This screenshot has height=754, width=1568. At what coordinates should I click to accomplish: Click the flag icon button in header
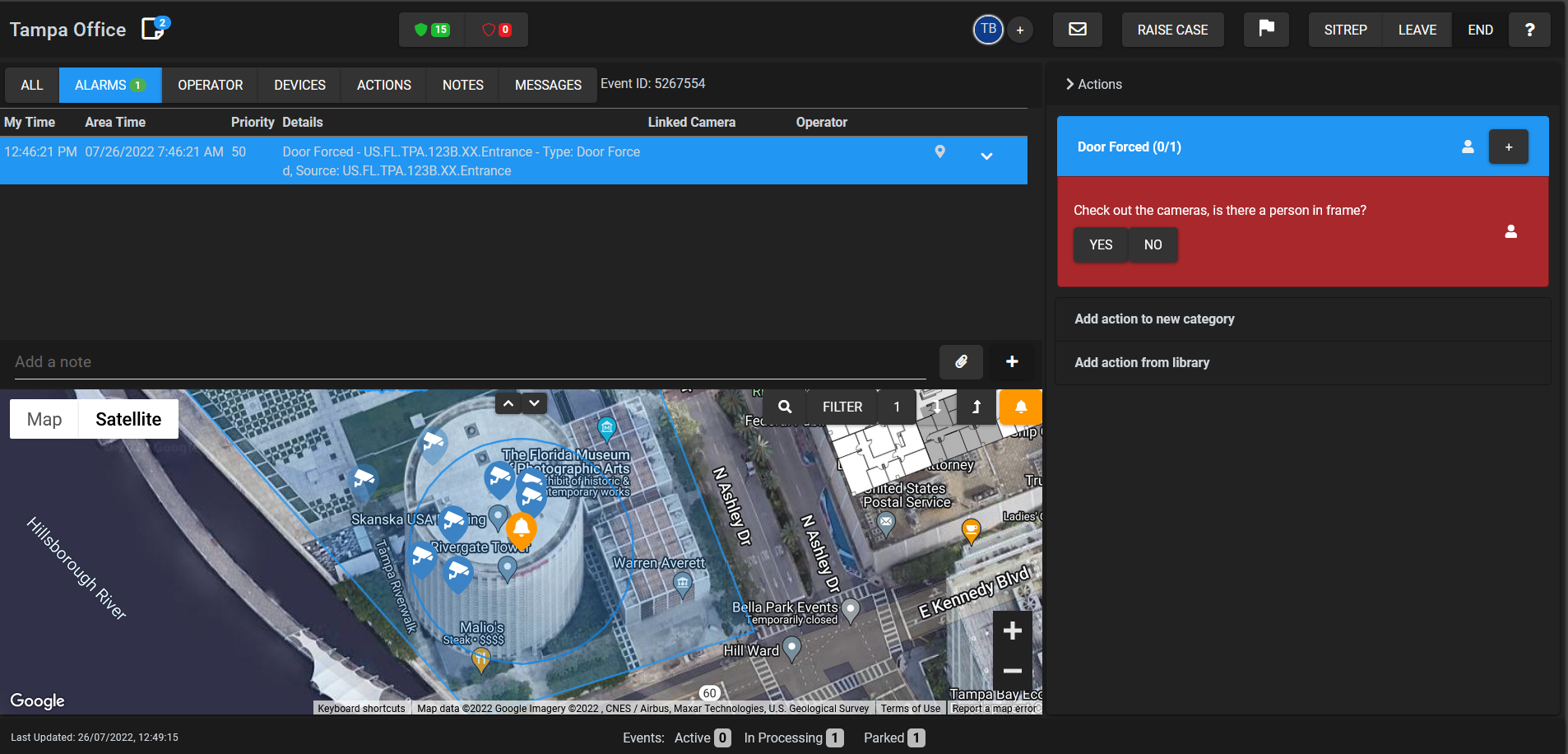[x=1266, y=30]
